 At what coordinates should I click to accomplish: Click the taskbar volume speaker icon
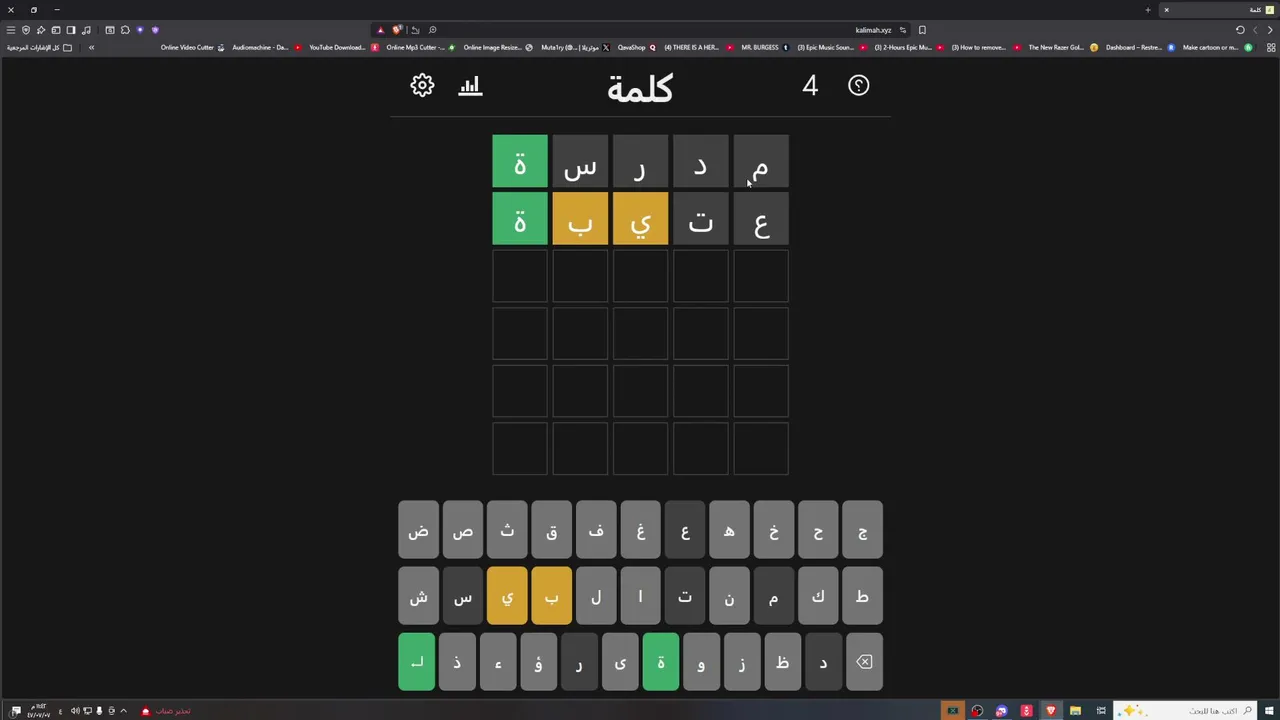click(x=75, y=711)
